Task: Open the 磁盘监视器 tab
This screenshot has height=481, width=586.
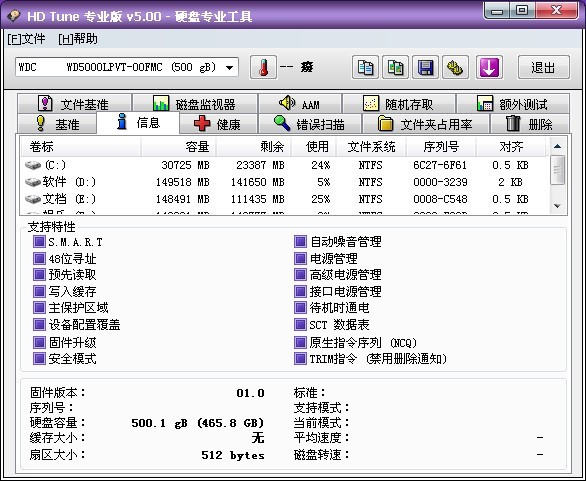Action: (x=195, y=104)
